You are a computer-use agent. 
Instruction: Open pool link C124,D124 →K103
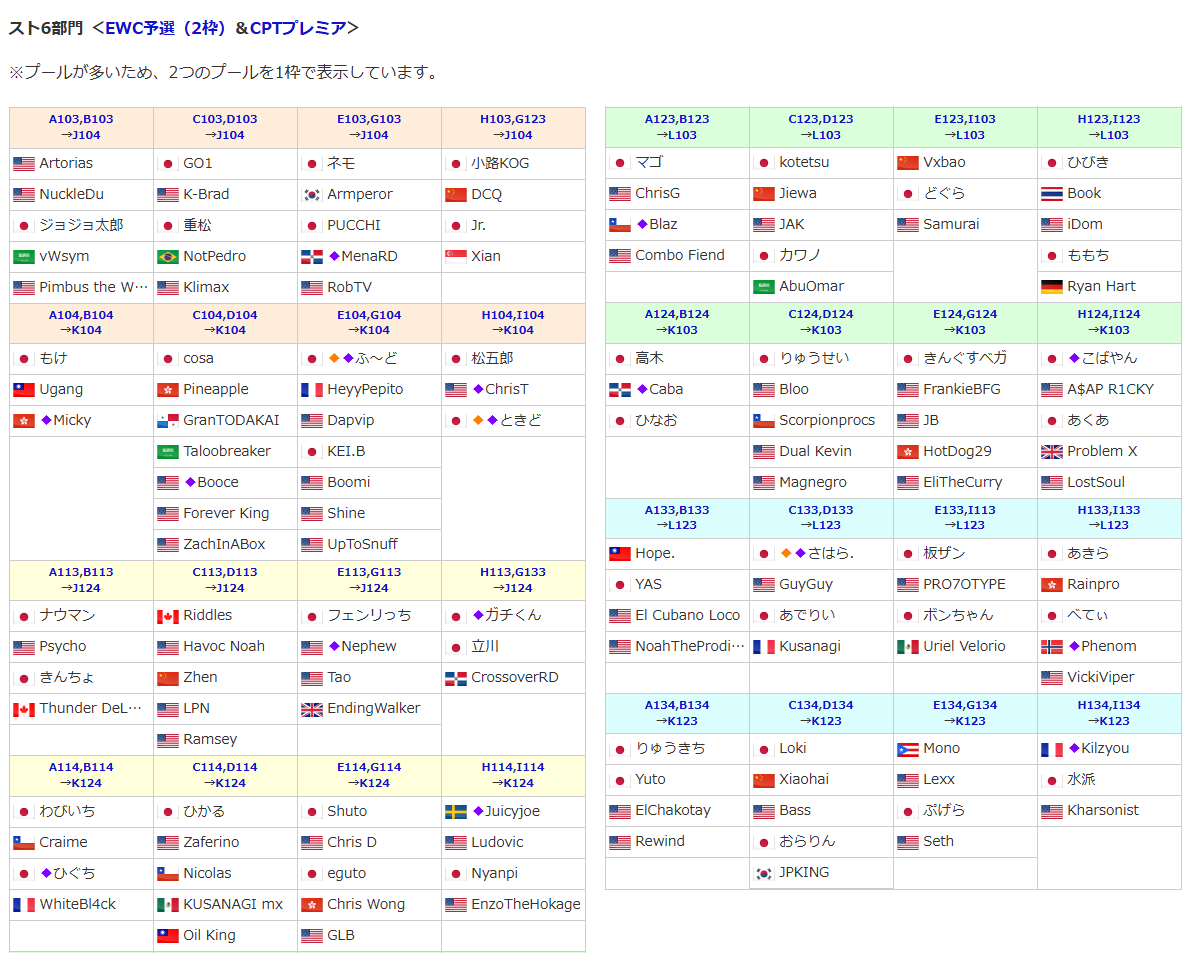pos(820,322)
